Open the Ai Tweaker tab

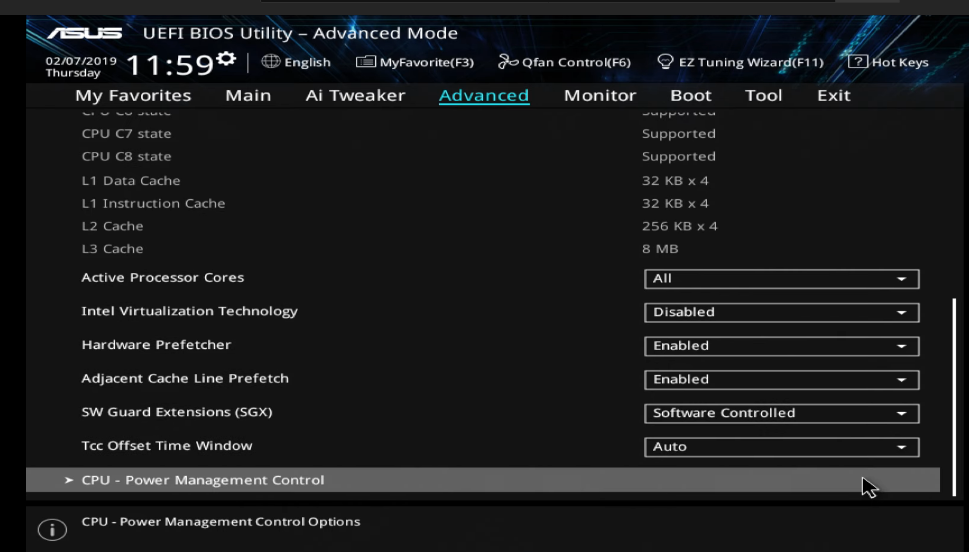tap(355, 95)
